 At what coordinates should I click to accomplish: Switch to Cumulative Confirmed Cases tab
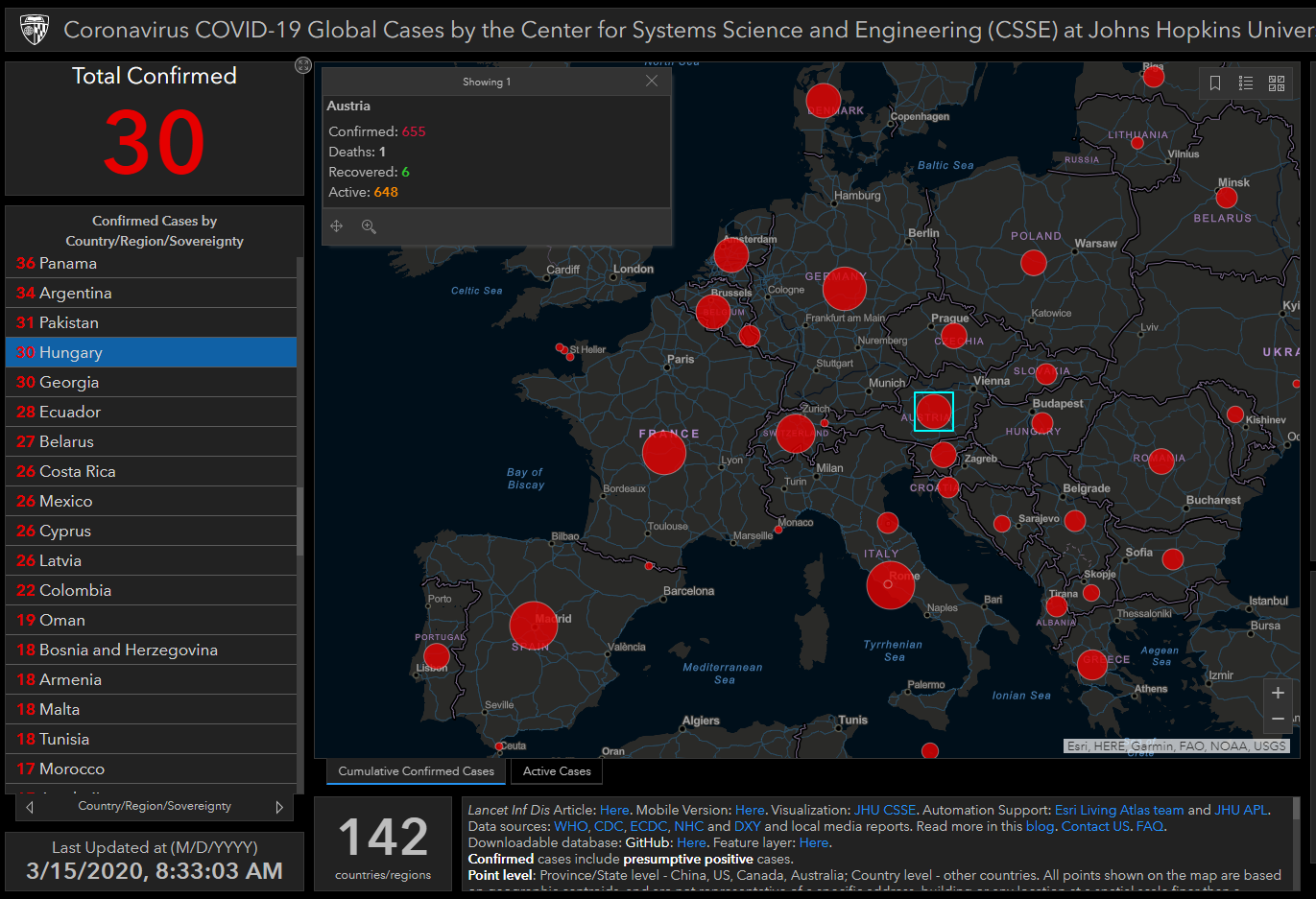click(416, 771)
